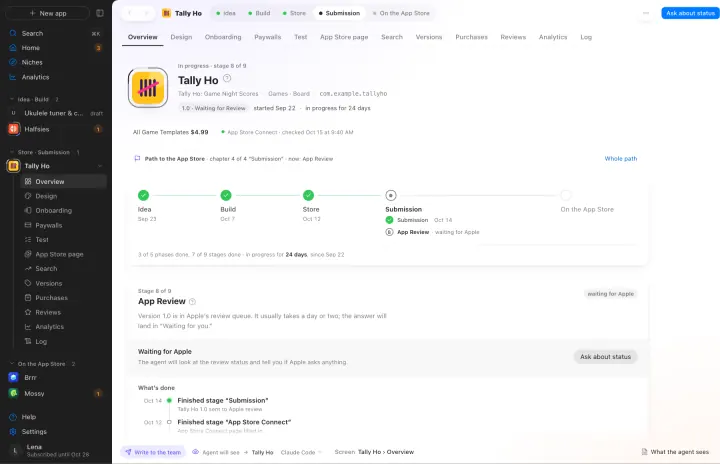Open What the agent sees
Screen dimensions: 720x464
pyautogui.click(x=675, y=452)
